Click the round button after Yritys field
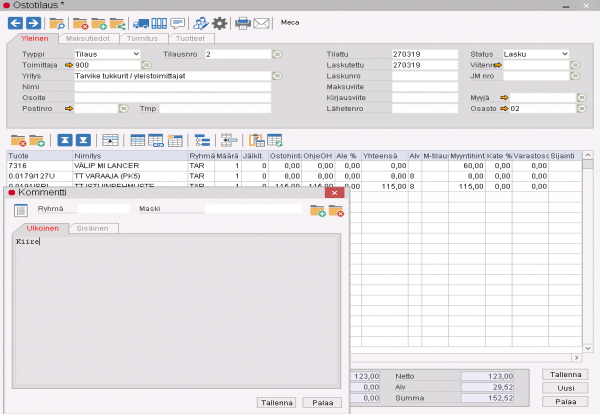 [277, 76]
